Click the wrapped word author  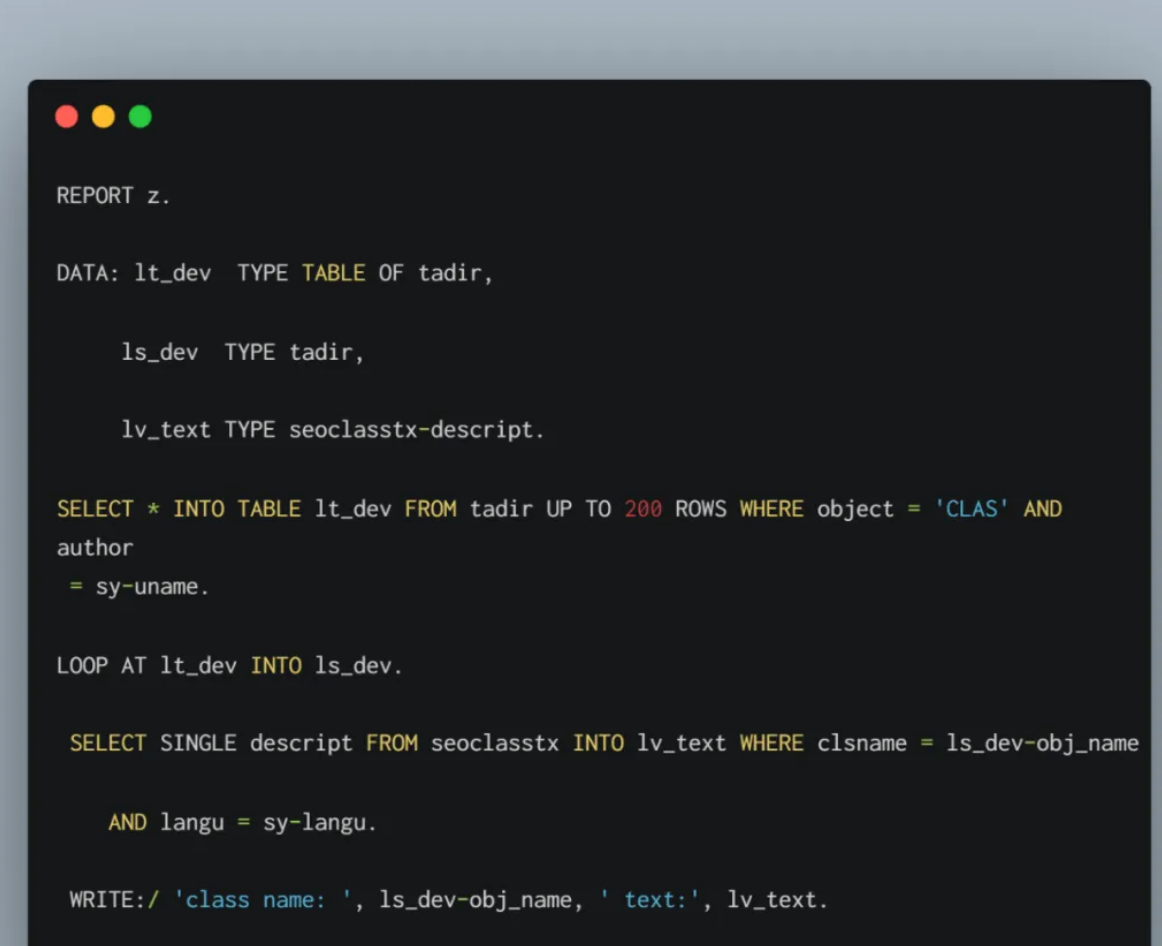pos(95,548)
